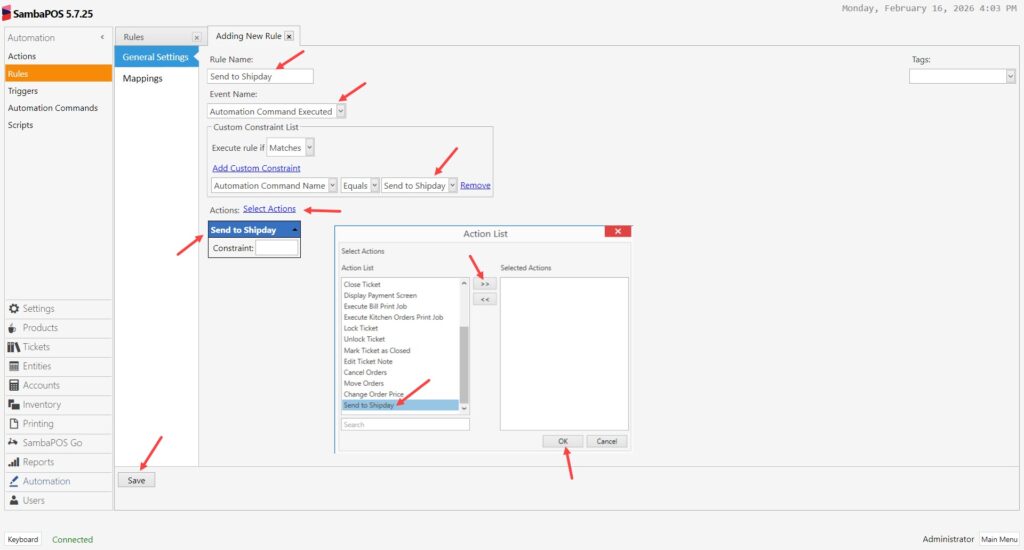1024x550 pixels.
Task: Close the Rules tab
Action: pyautogui.click(x=196, y=37)
